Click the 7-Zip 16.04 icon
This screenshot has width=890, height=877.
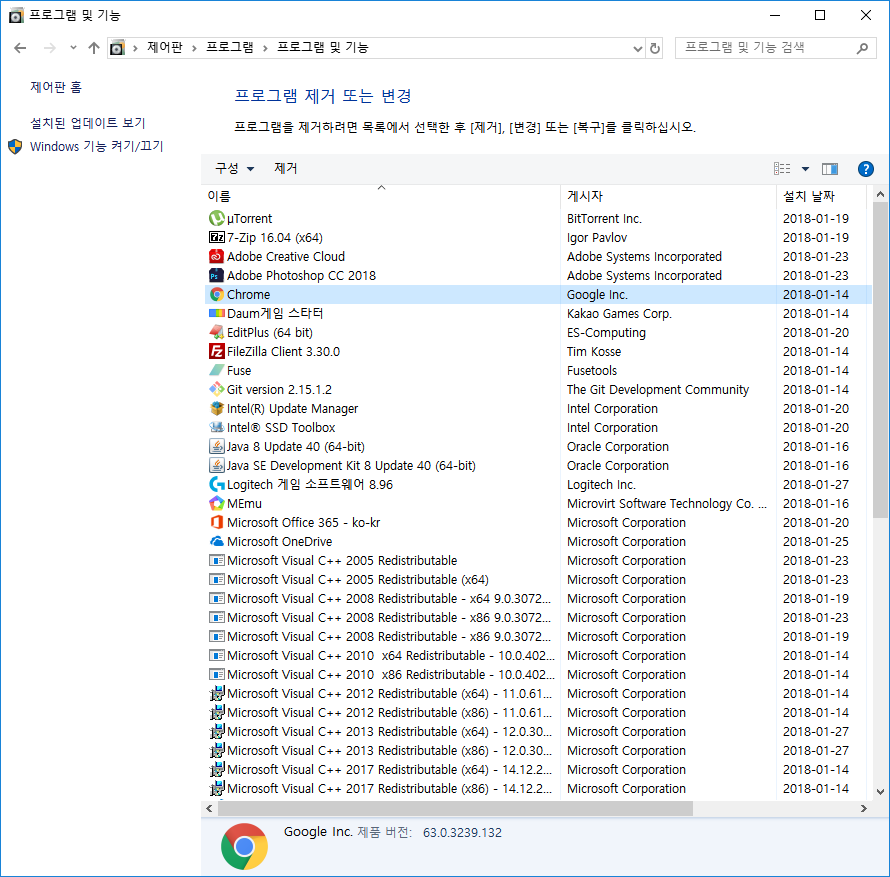pyautogui.click(x=216, y=237)
